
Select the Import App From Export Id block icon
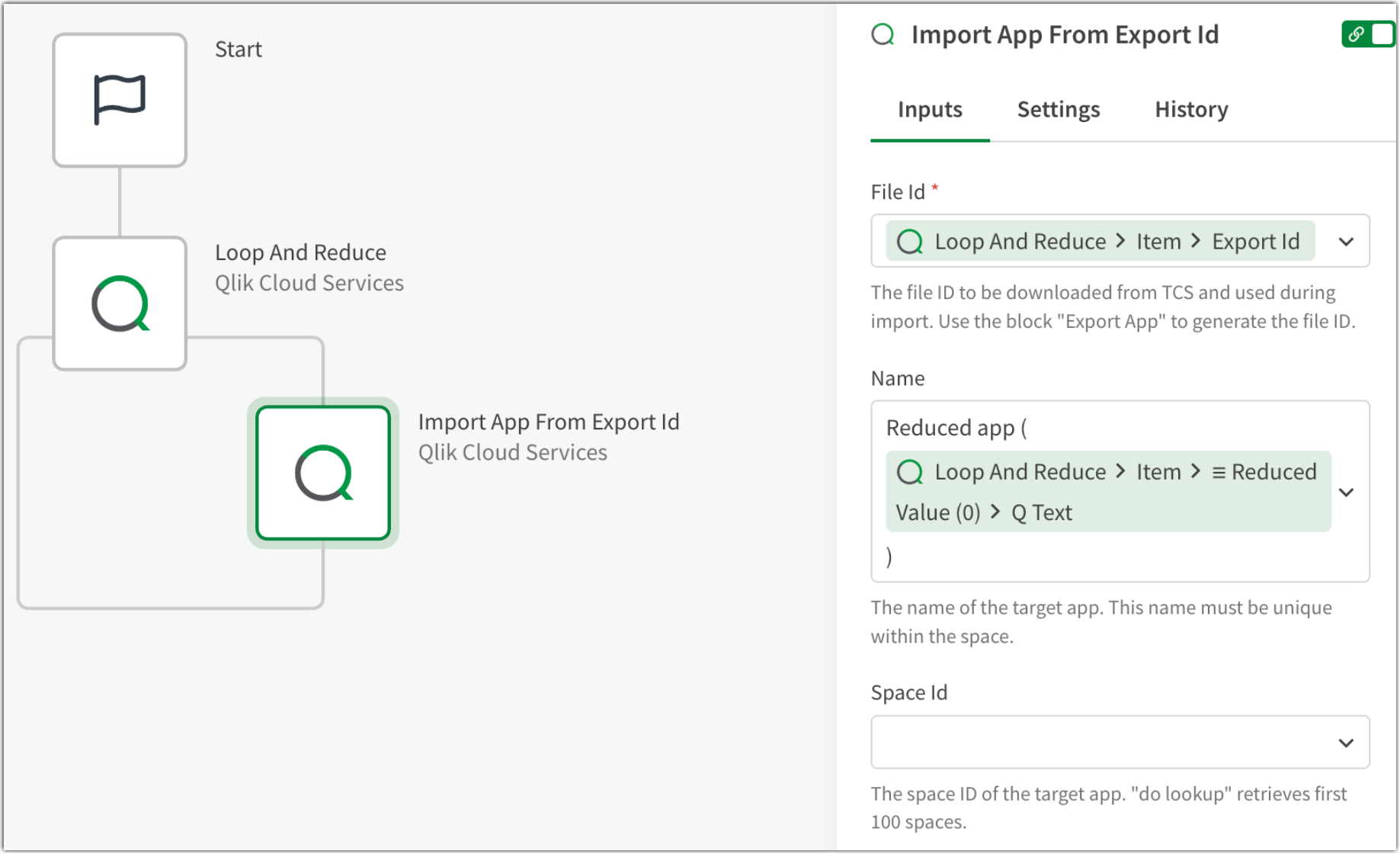pos(322,473)
